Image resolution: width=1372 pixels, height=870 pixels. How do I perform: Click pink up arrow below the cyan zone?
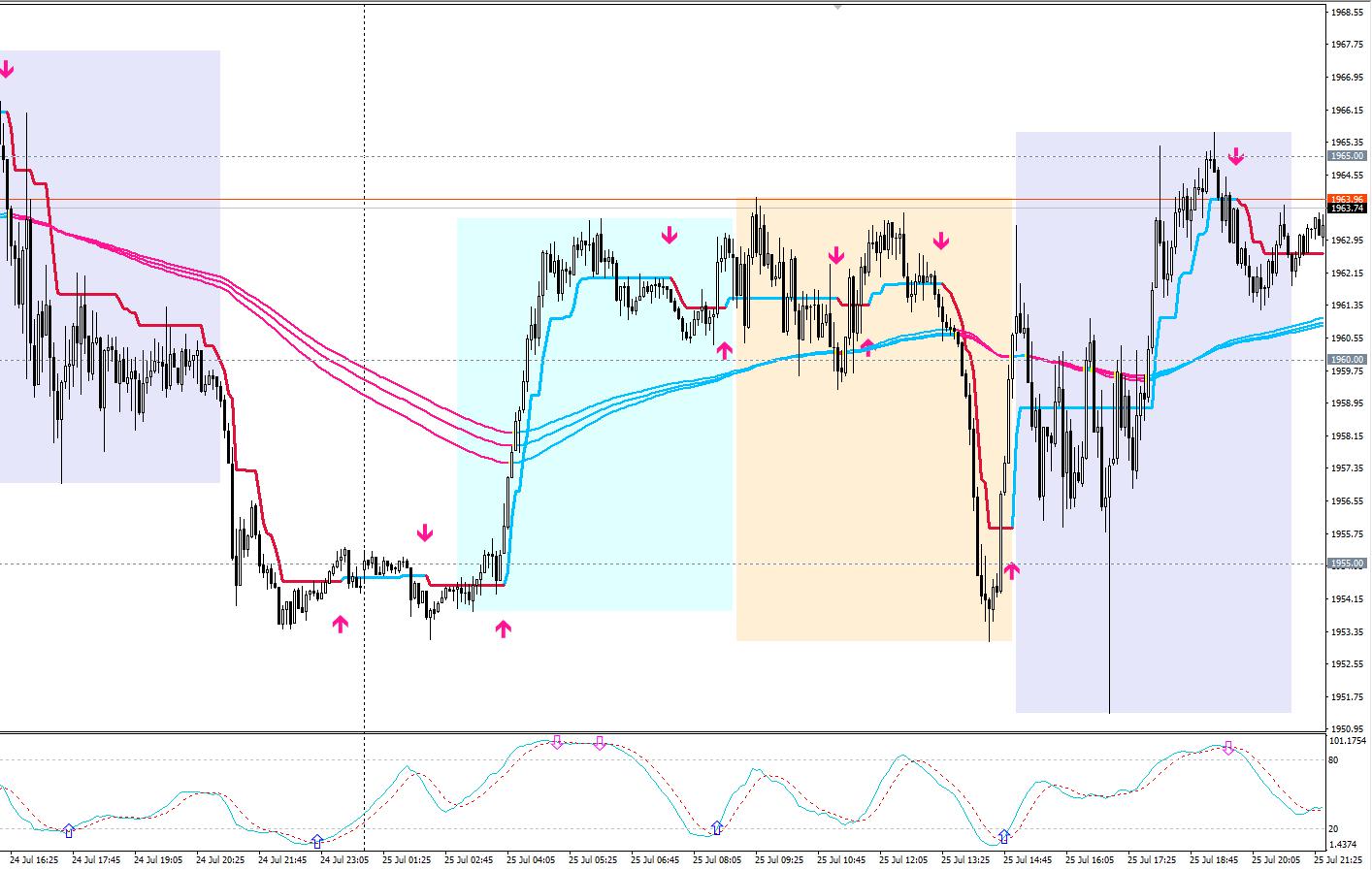tap(503, 629)
